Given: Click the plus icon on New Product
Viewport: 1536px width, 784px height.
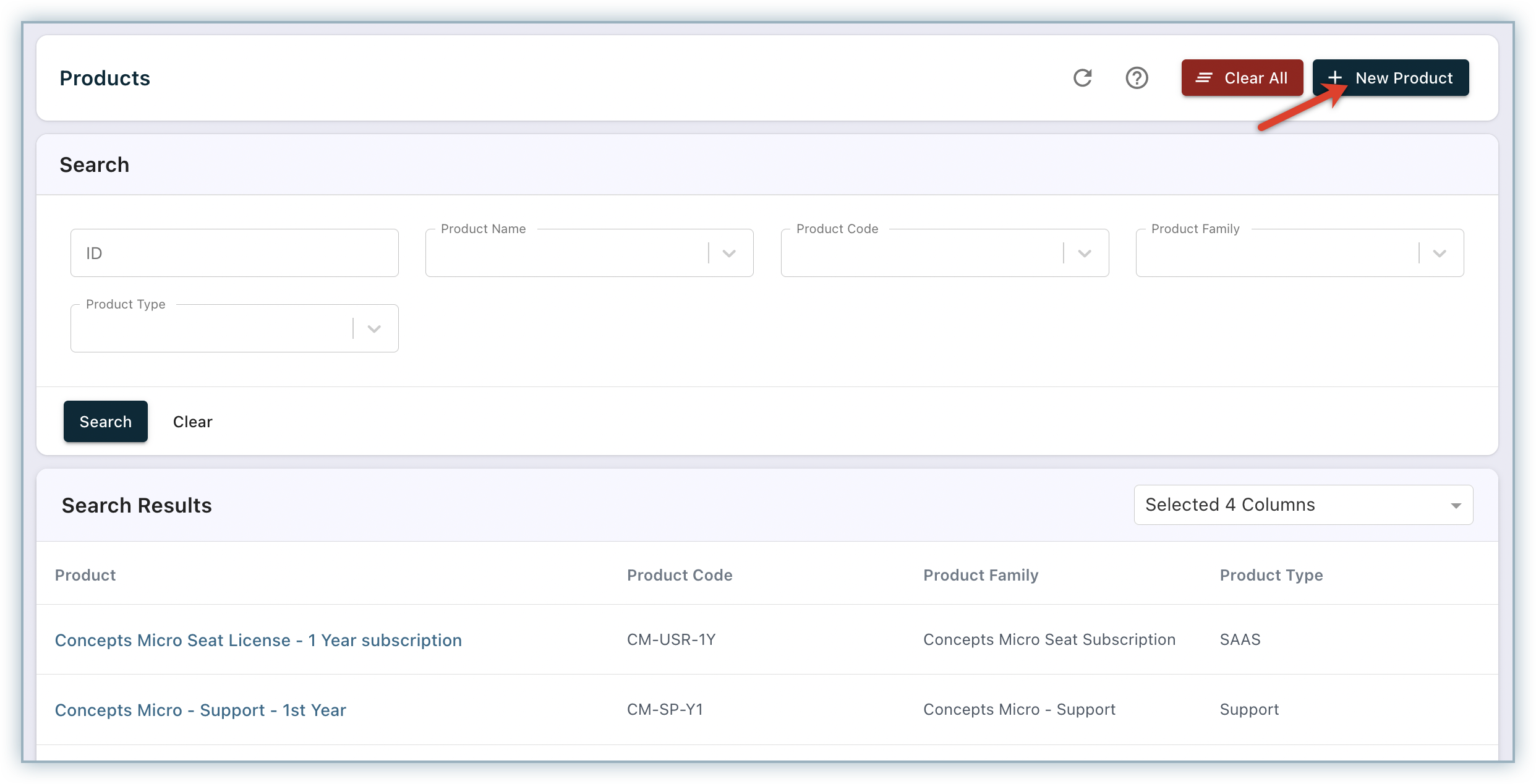Looking at the screenshot, I should 1335,77.
